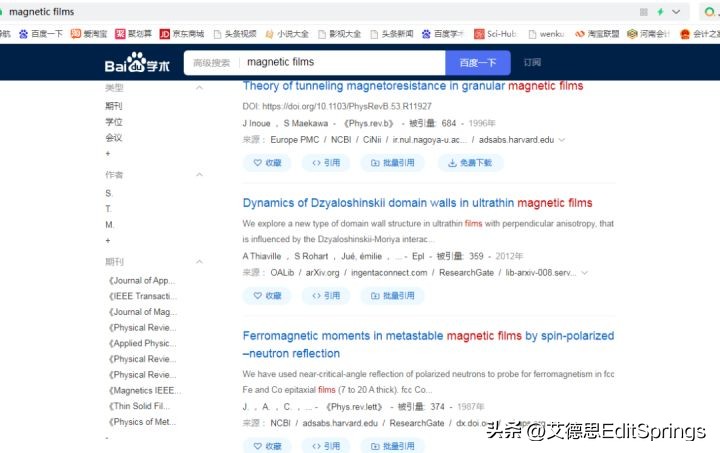
Task: Filter by journal Journal of App...
Action: click(142, 280)
